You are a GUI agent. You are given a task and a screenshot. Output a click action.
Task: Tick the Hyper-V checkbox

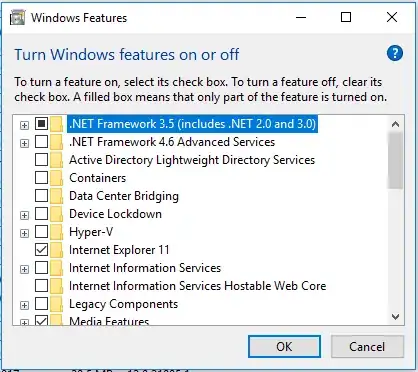point(41,232)
